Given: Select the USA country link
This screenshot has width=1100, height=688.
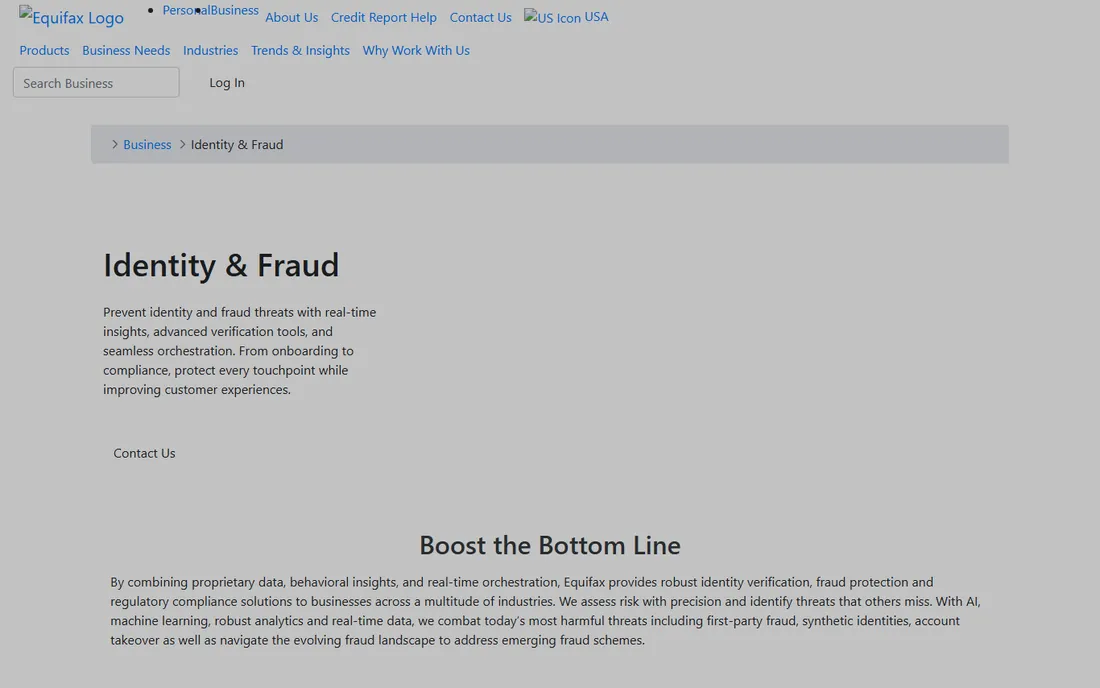Looking at the screenshot, I should (596, 17).
